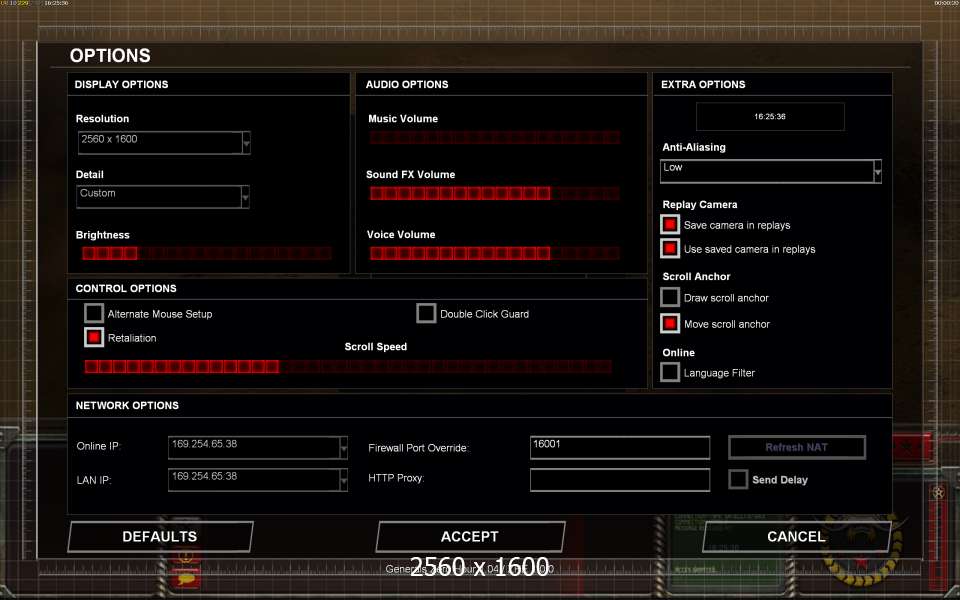This screenshot has height=600, width=960.
Task: Click the Firewall Port Override field
Action: (620, 448)
